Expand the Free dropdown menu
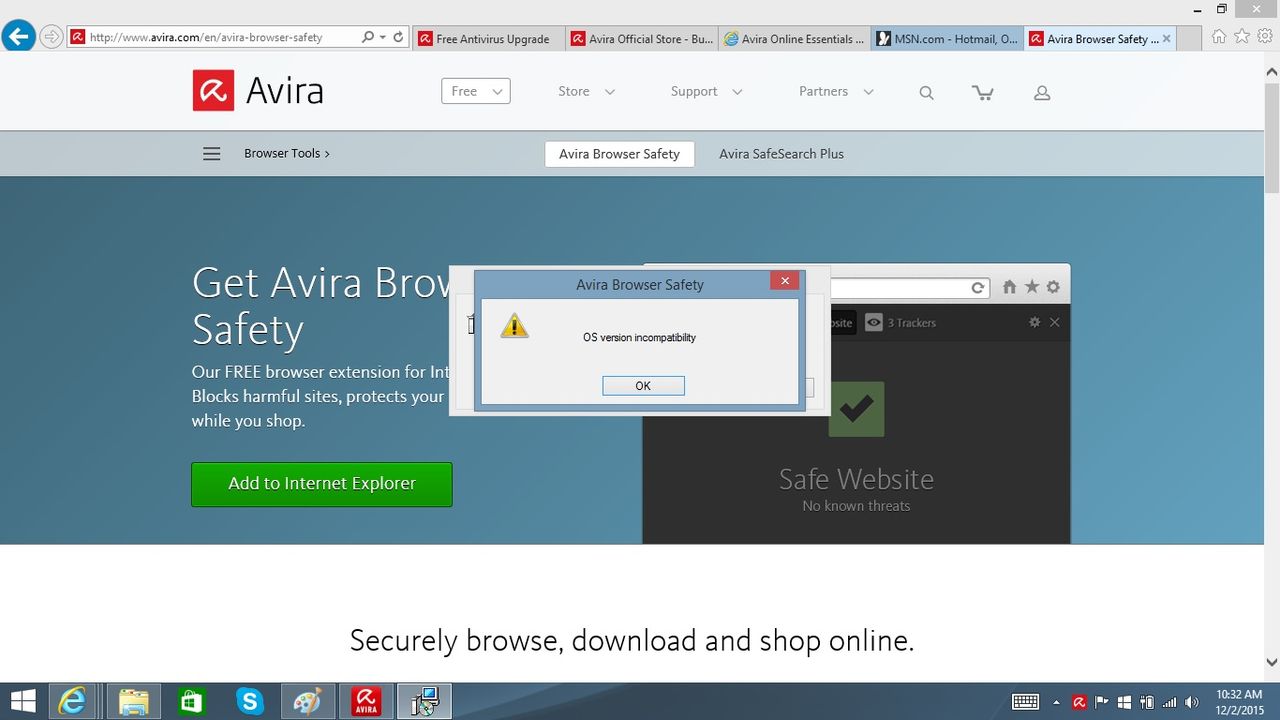 pyautogui.click(x=476, y=91)
